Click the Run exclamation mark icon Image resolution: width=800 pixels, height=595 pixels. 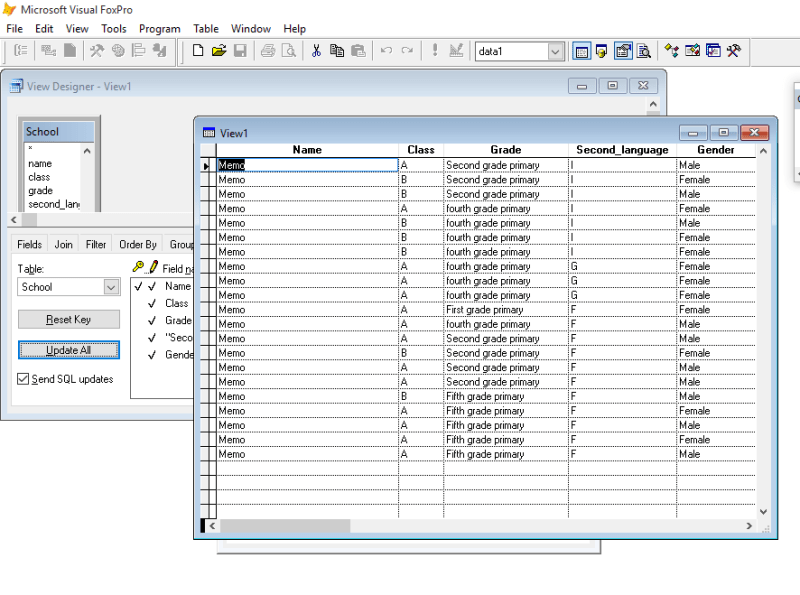tap(435, 50)
